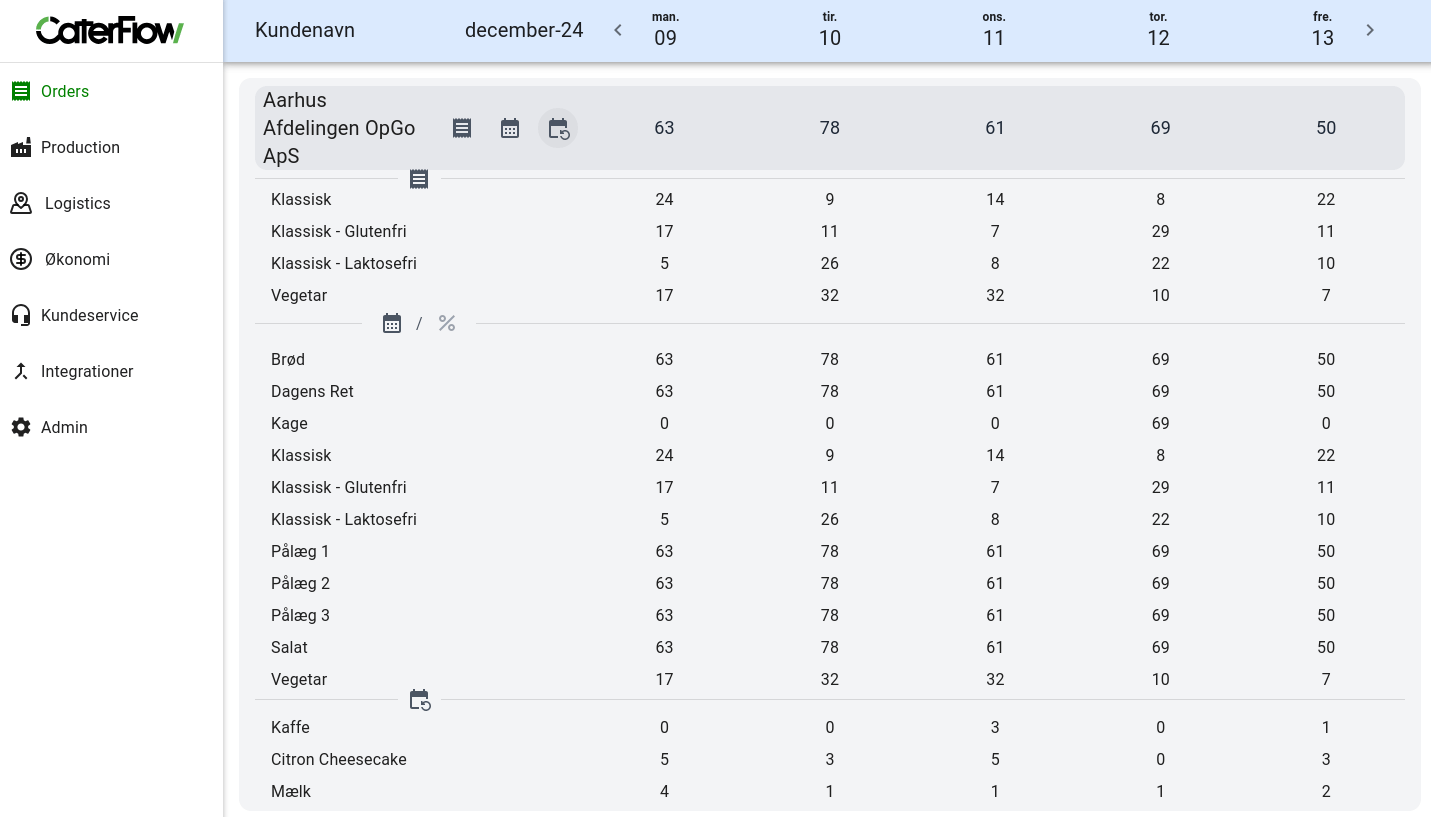
Task: Navigate to Logistics
Action: (x=77, y=203)
